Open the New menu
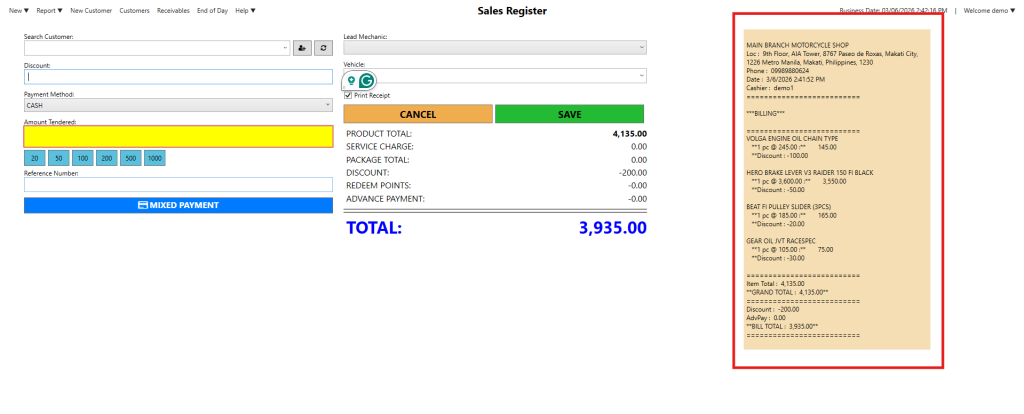Viewport: 1024px width, 414px height. 18,11
